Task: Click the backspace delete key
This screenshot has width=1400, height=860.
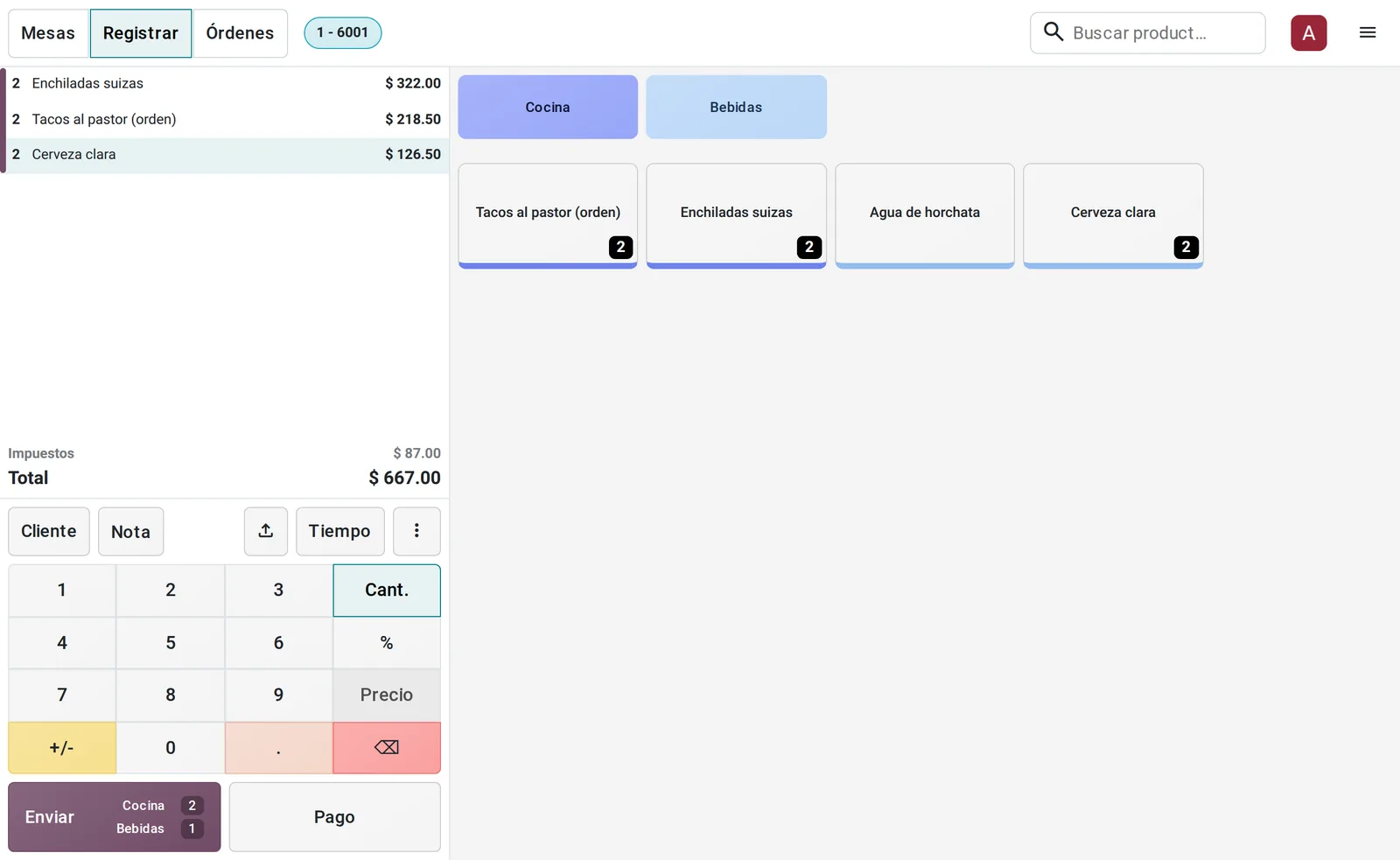Action: pyautogui.click(x=387, y=748)
